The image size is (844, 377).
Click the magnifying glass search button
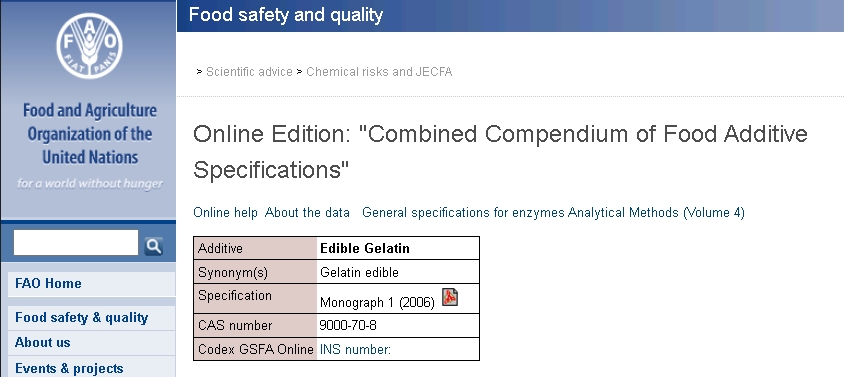tap(153, 246)
